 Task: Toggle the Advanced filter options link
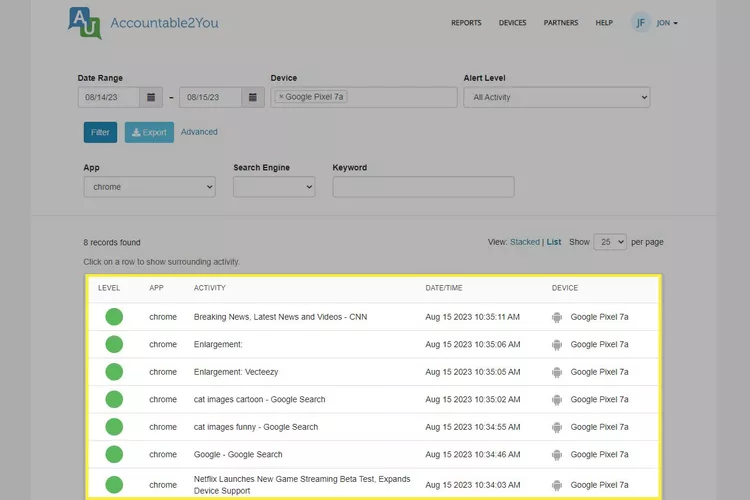click(x=199, y=132)
